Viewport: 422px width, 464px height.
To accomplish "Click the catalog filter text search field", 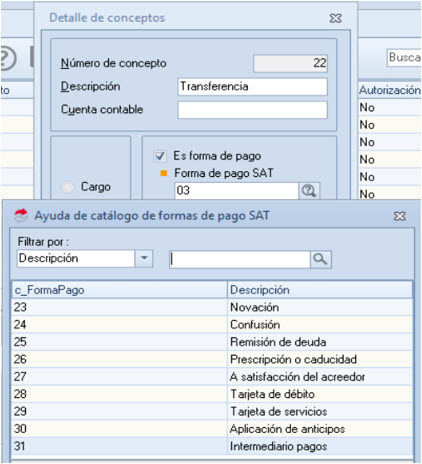I will 240,259.
